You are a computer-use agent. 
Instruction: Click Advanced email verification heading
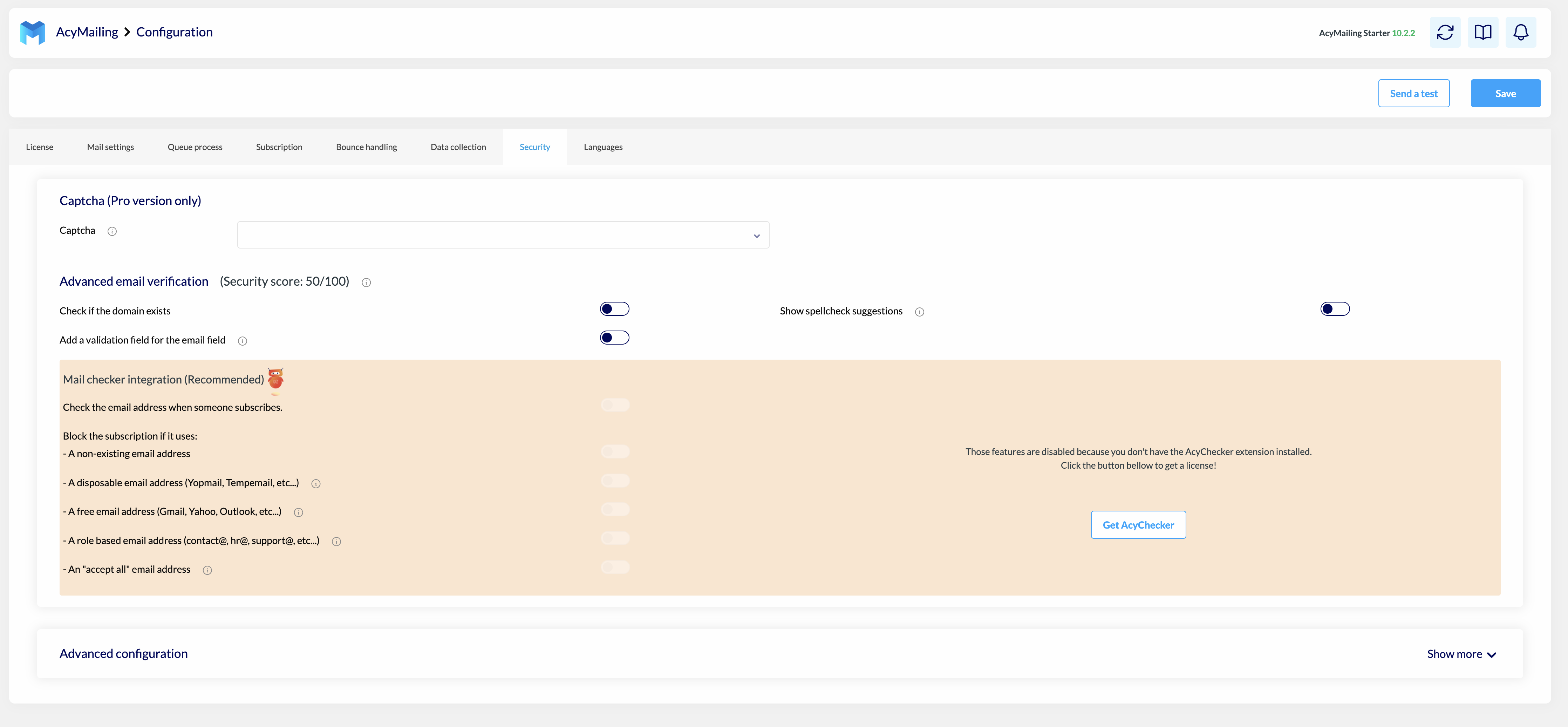[134, 281]
